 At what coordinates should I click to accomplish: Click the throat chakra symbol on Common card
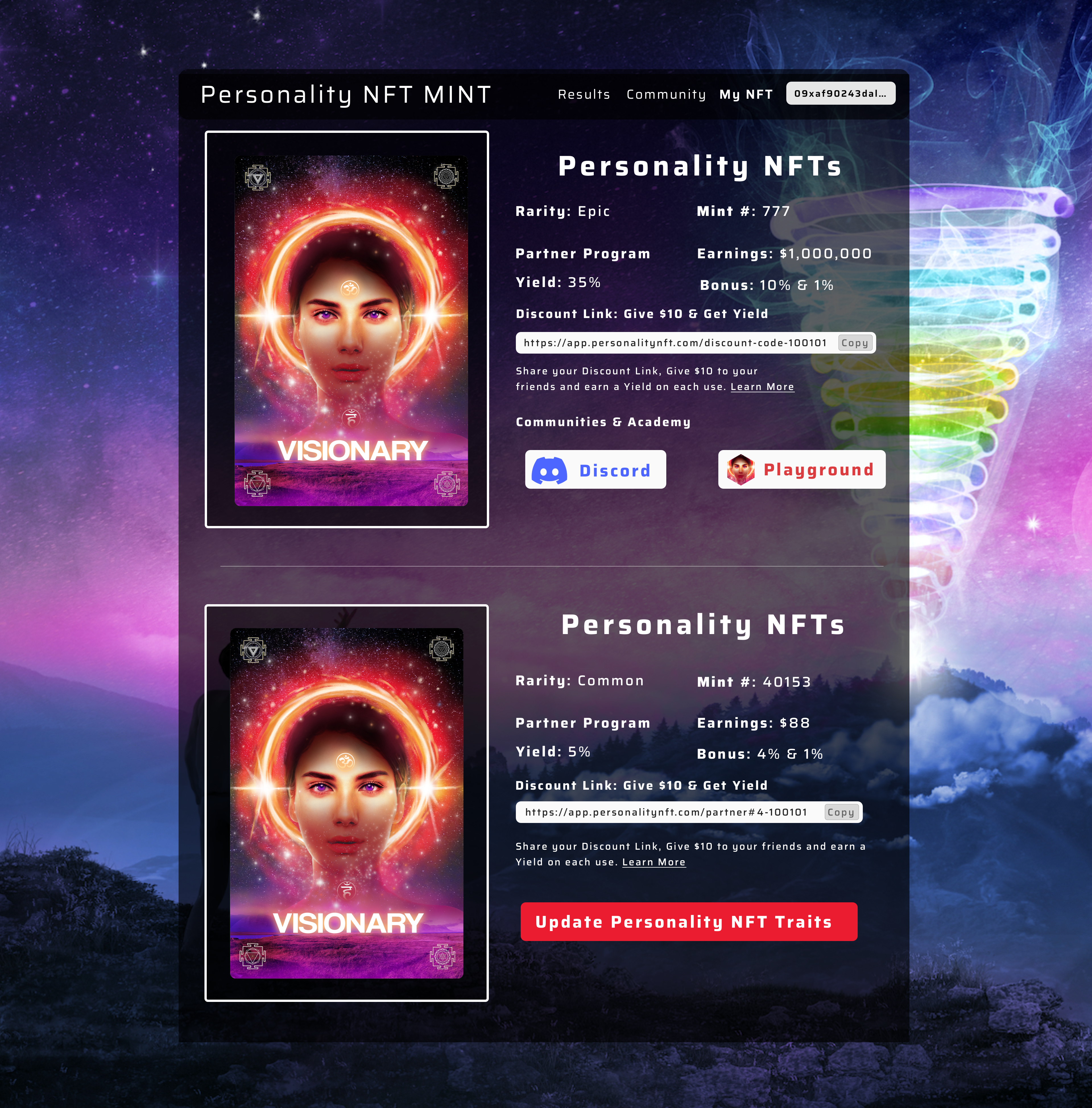[346, 890]
